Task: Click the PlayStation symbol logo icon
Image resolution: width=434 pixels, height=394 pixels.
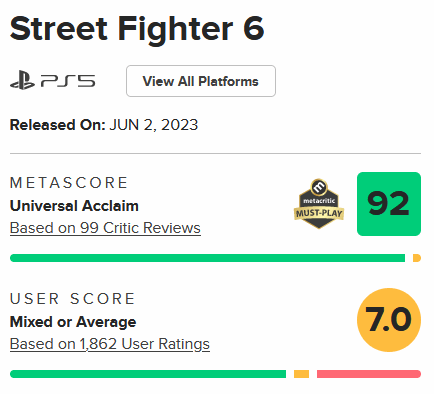Action: [x=22, y=80]
